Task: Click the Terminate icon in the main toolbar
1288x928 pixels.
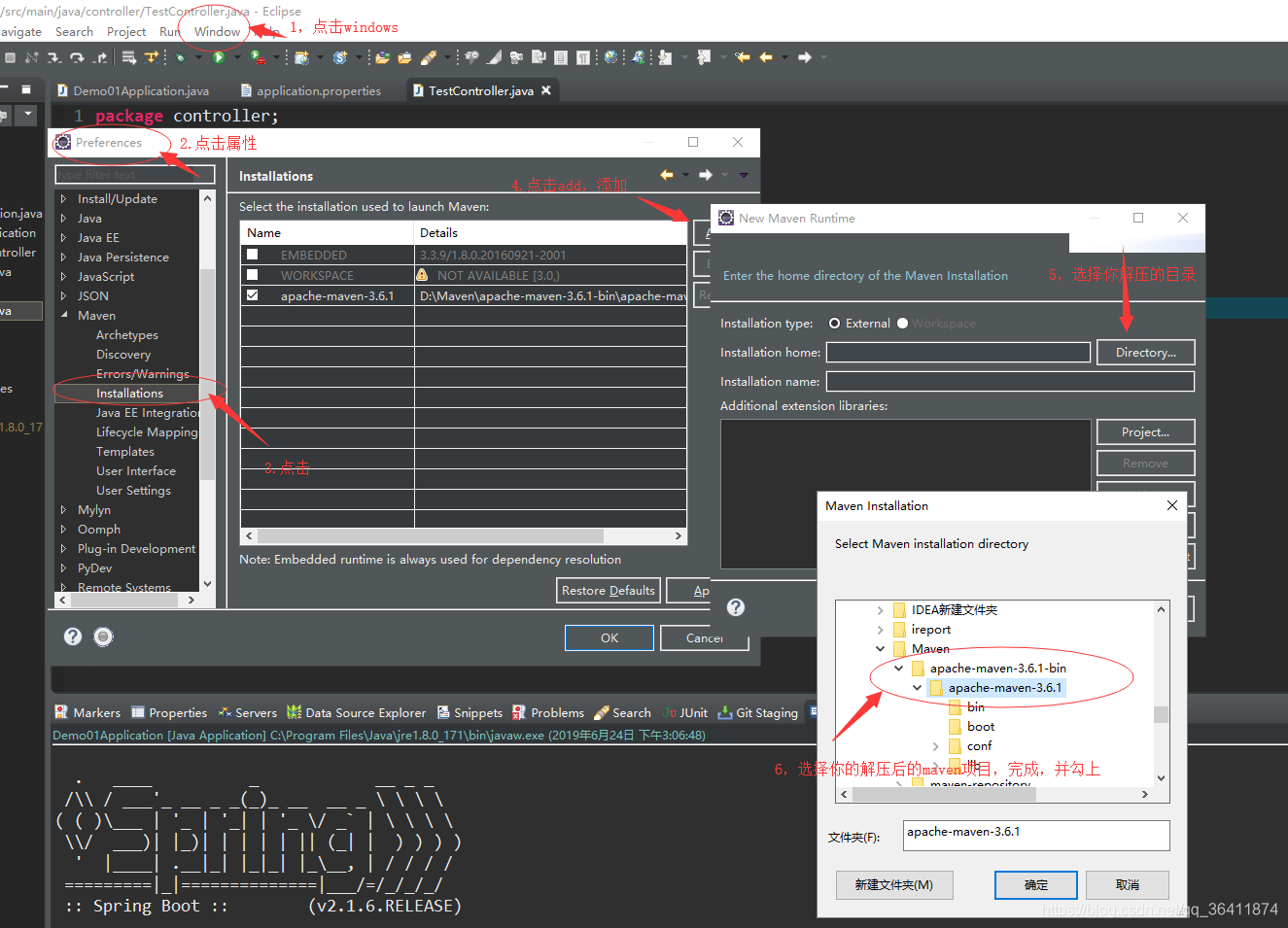Action: (10, 57)
